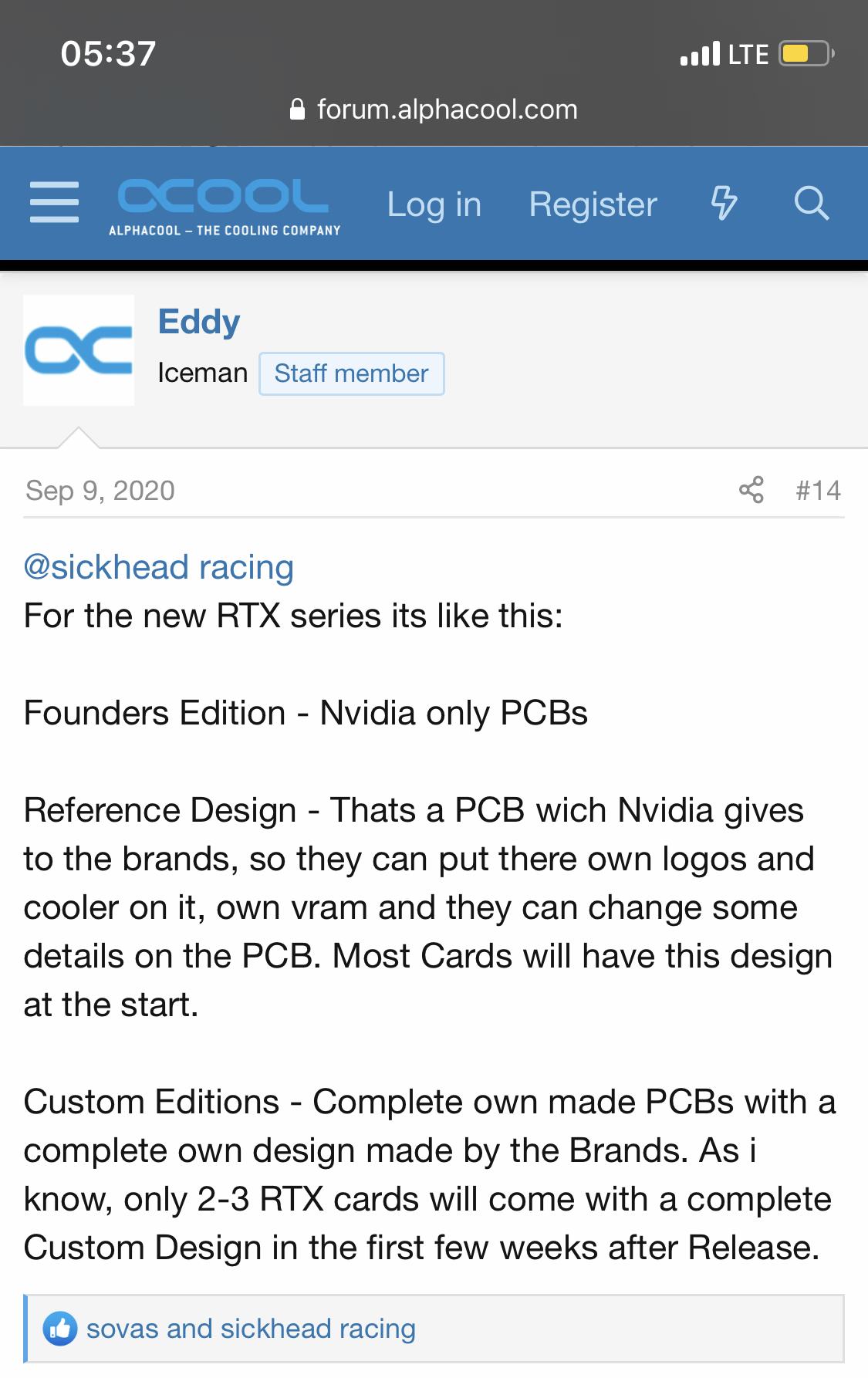Open the search magnifier icon

pyautogui.click(x=812, y=204)
